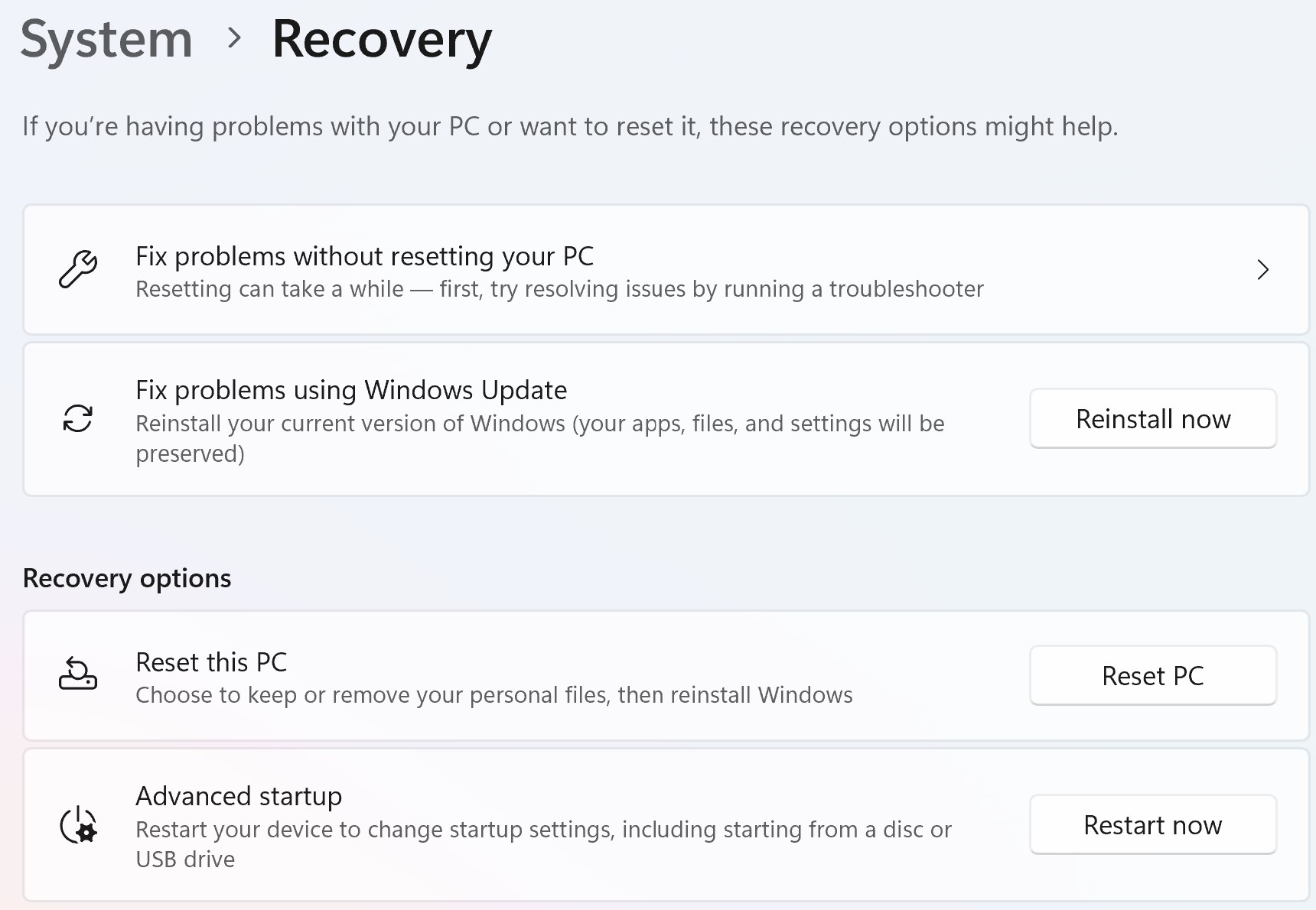Select the Recovery page title

pyautogui.click(x=381, y=40)
